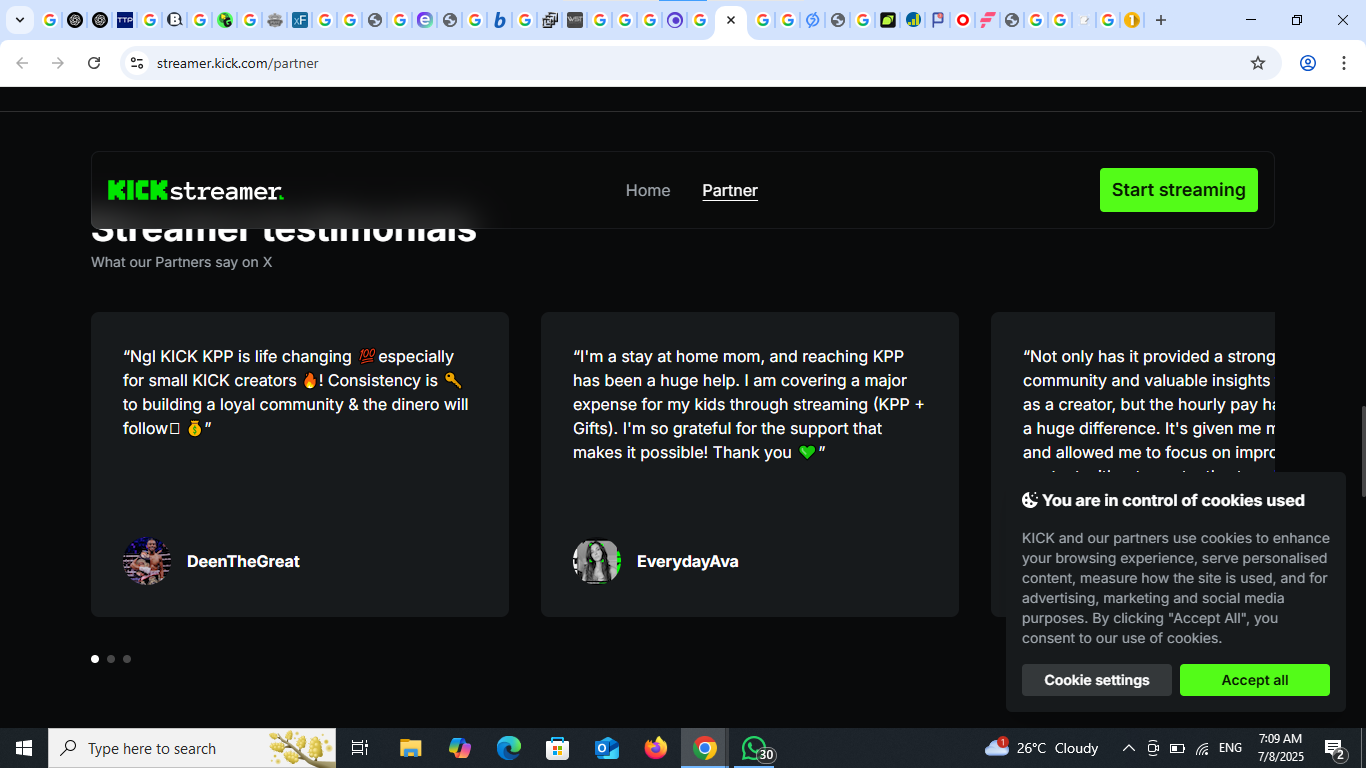Close the active Kick partner tab
The image size is (1366, 768).
(731, 20)
